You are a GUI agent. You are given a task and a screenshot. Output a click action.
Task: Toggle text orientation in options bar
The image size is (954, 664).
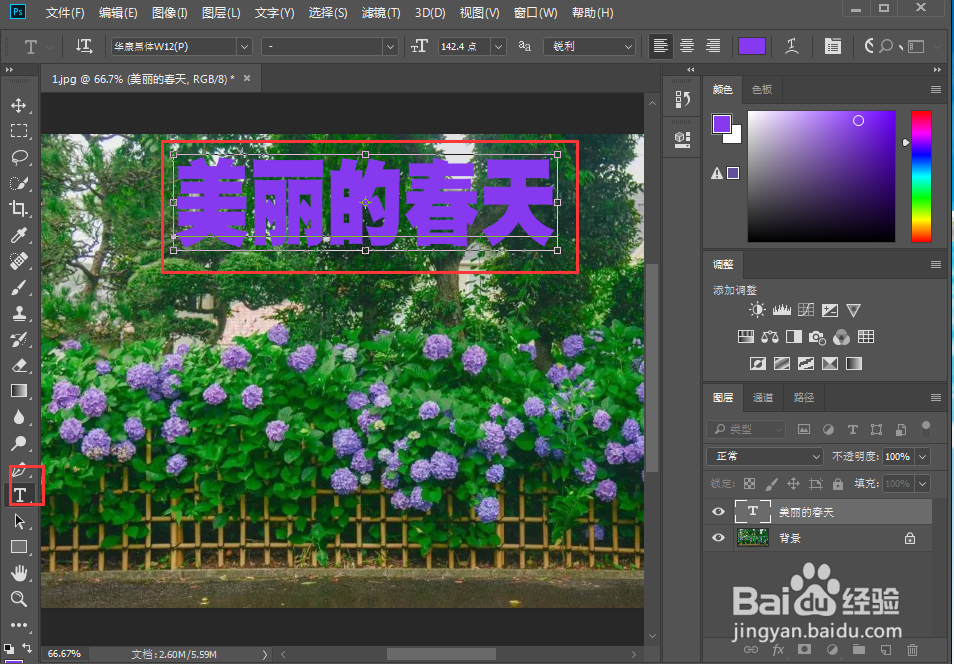[x=84, y=46]
